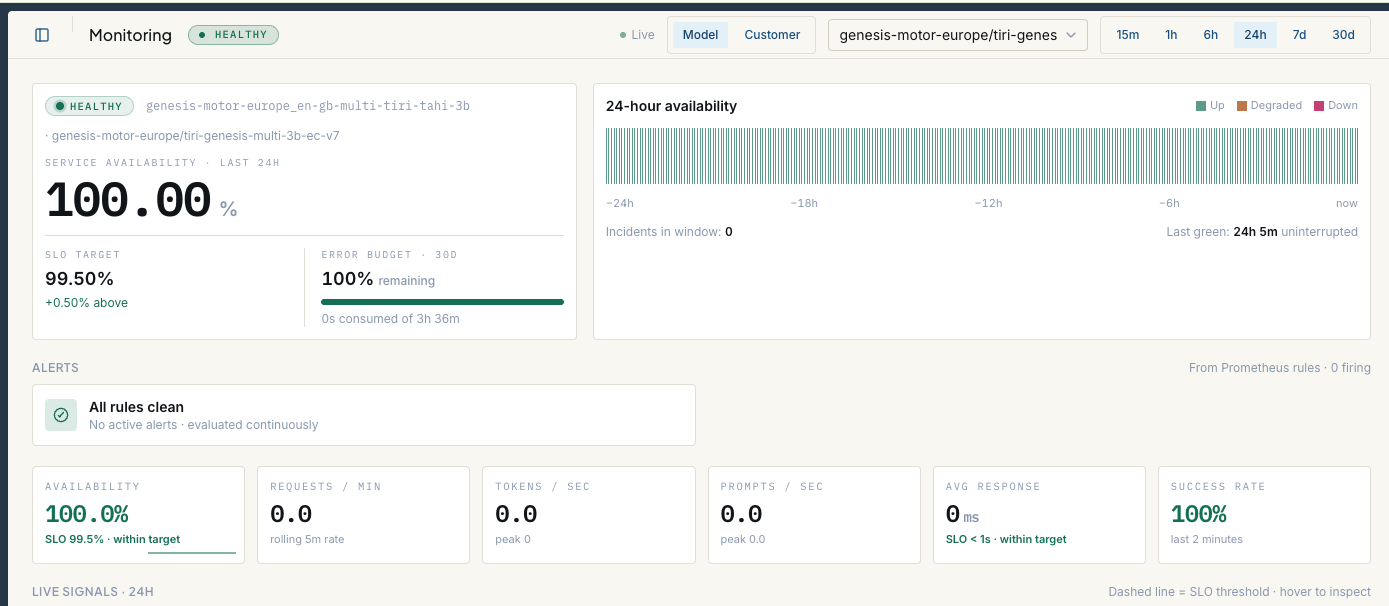Select the 15m time range
This screenshot has width=1389, height=606.
pyautogui.click(x=1128, y=35)
